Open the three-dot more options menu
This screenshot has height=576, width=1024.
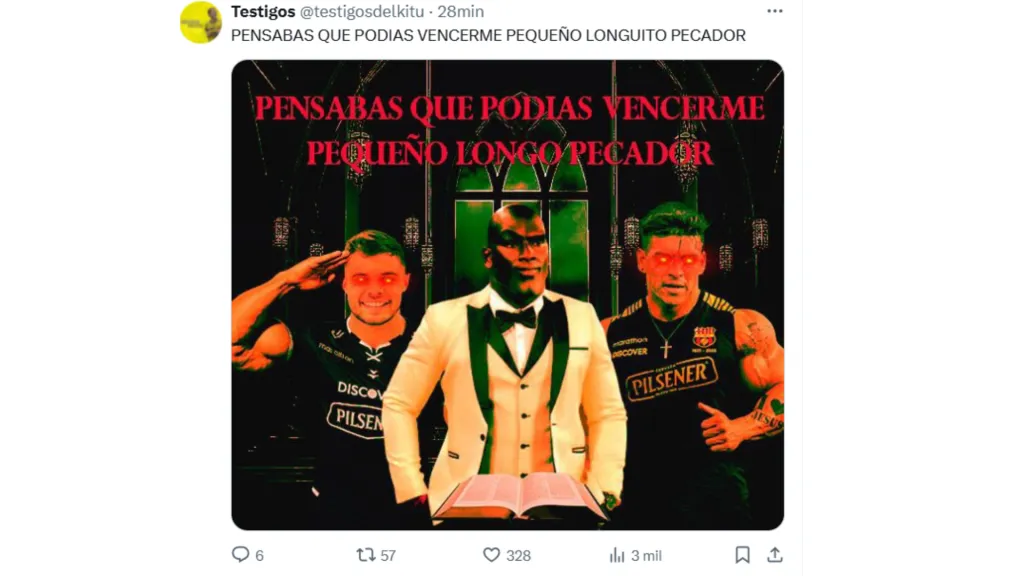(x=775, y=11)
